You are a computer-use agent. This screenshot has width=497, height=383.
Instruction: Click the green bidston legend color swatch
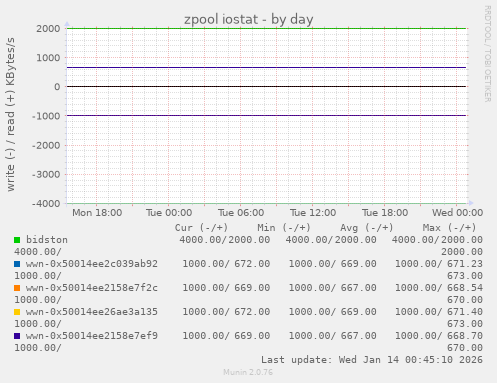(17, 240)
